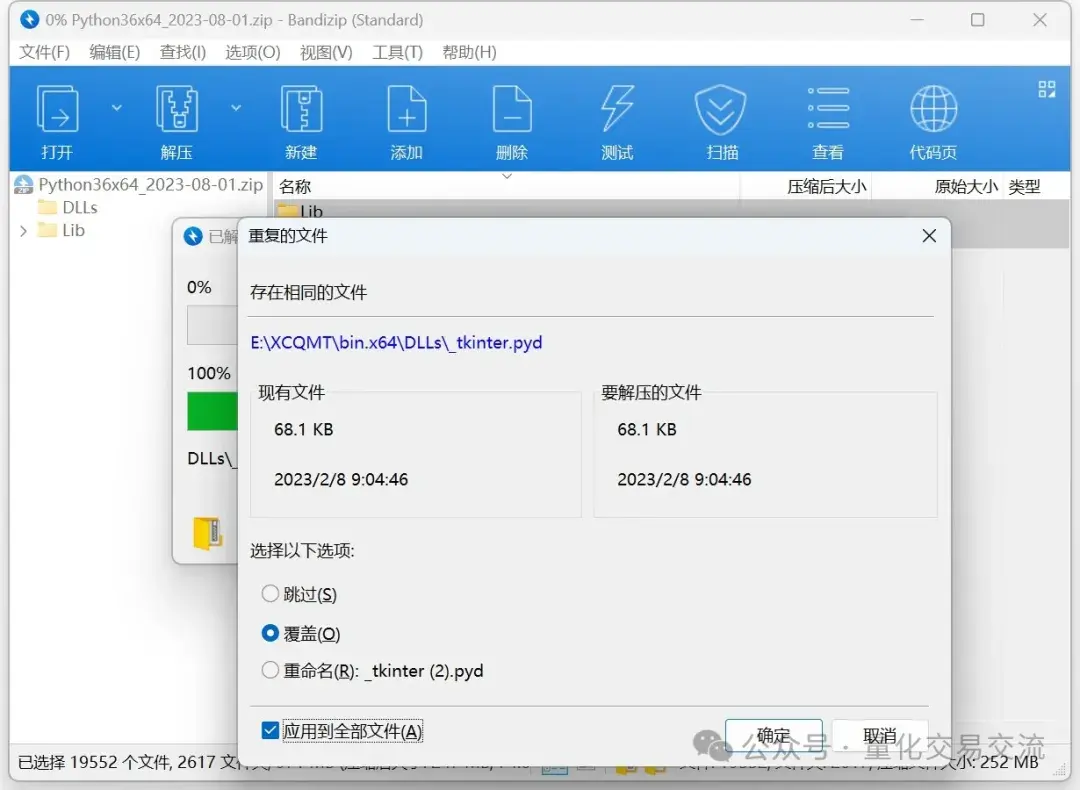Click the Test (测试) lightning icon
The width and height of the screenshot is (1080, 790).
click(617, 109)
